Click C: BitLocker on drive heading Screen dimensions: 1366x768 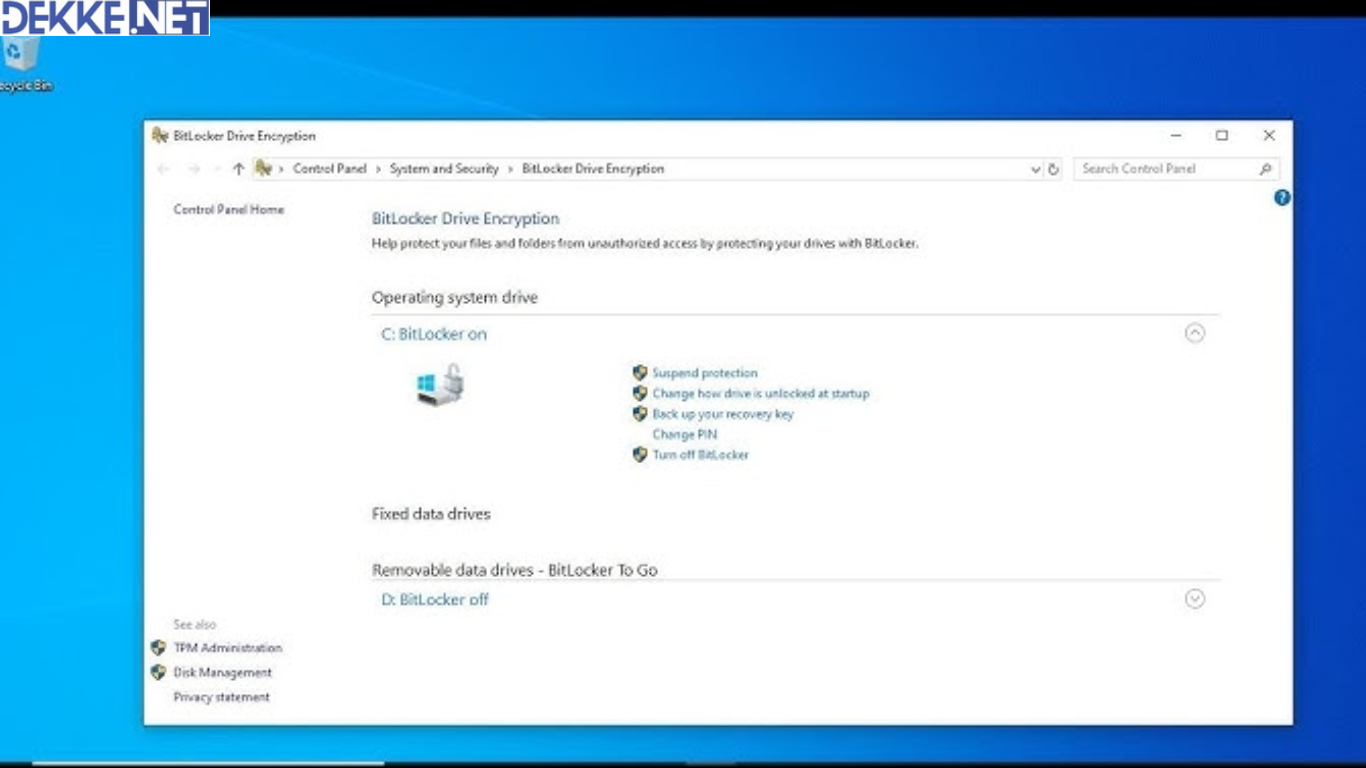click(x=434, y=334)
